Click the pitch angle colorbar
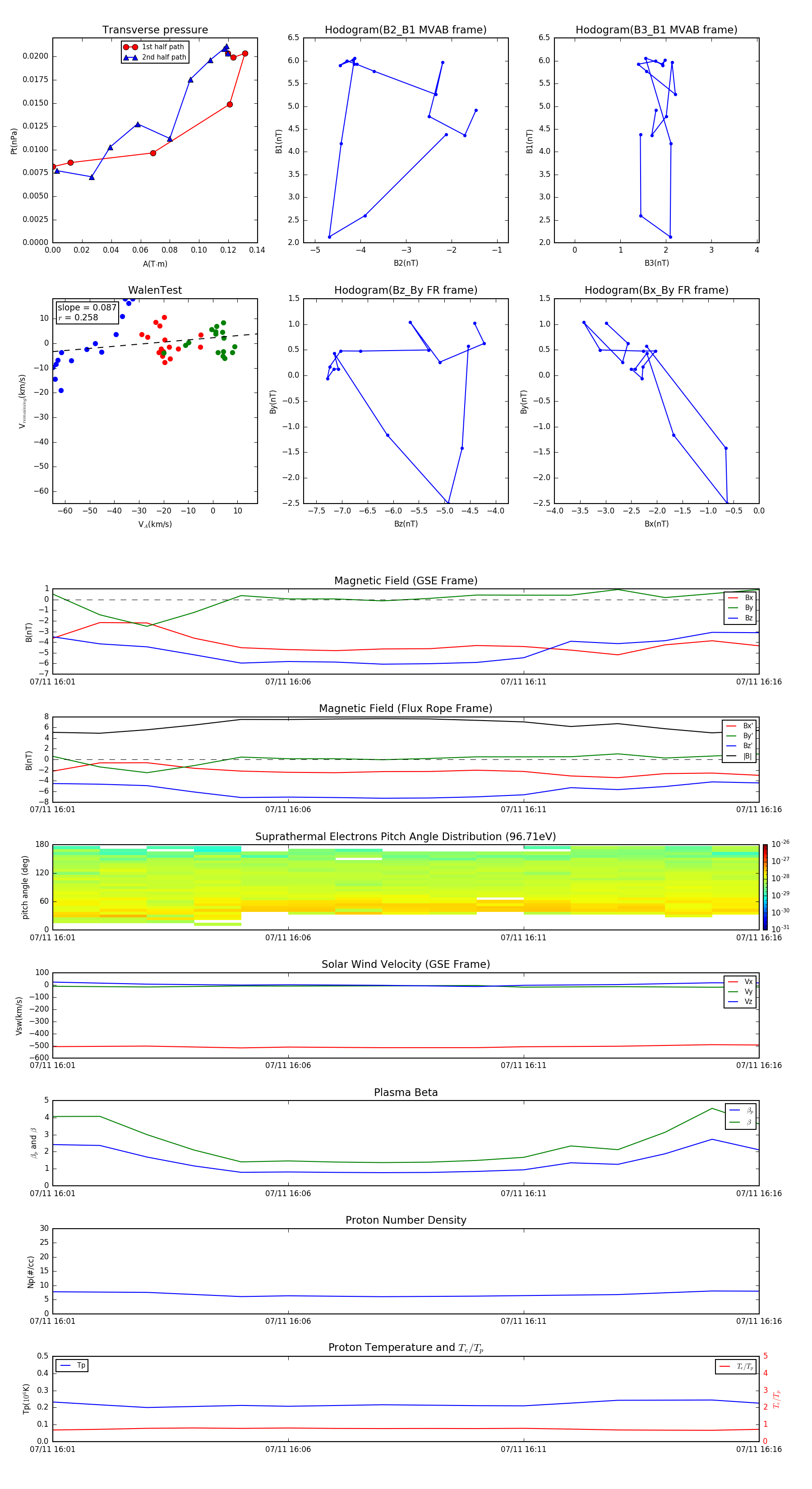 pos(765,887)
